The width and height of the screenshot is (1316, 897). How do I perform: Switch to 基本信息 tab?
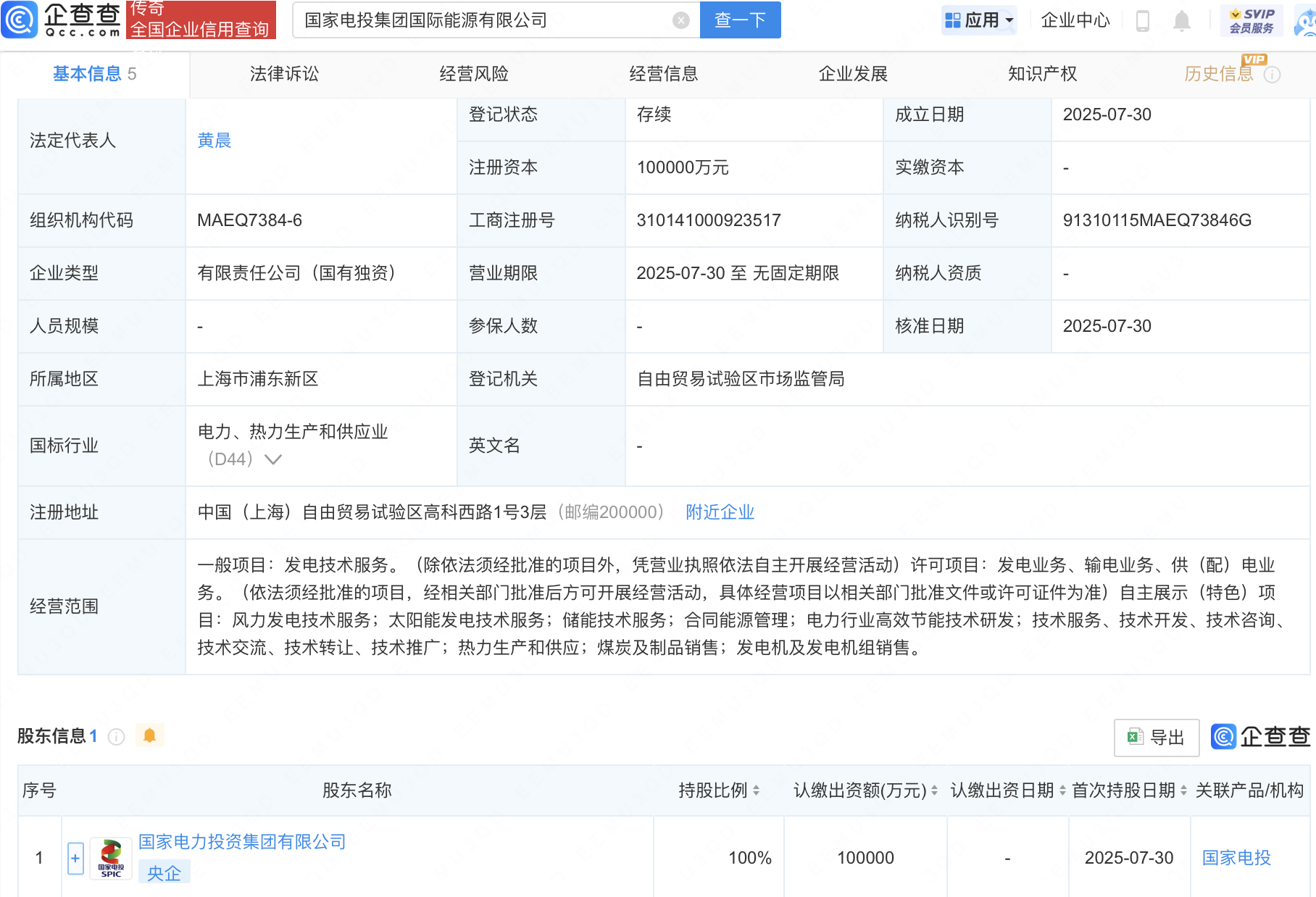[94, 74]
